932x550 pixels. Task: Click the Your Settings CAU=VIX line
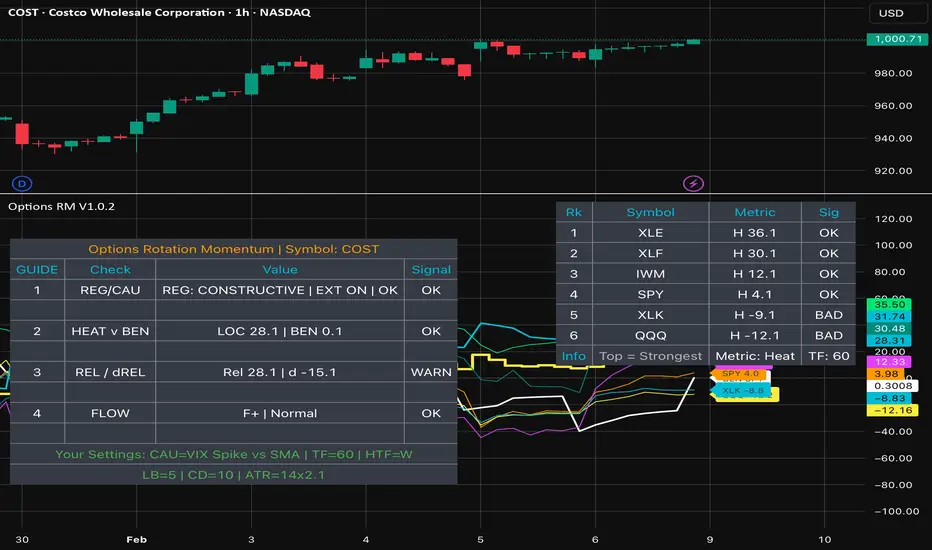pos(234,454)
